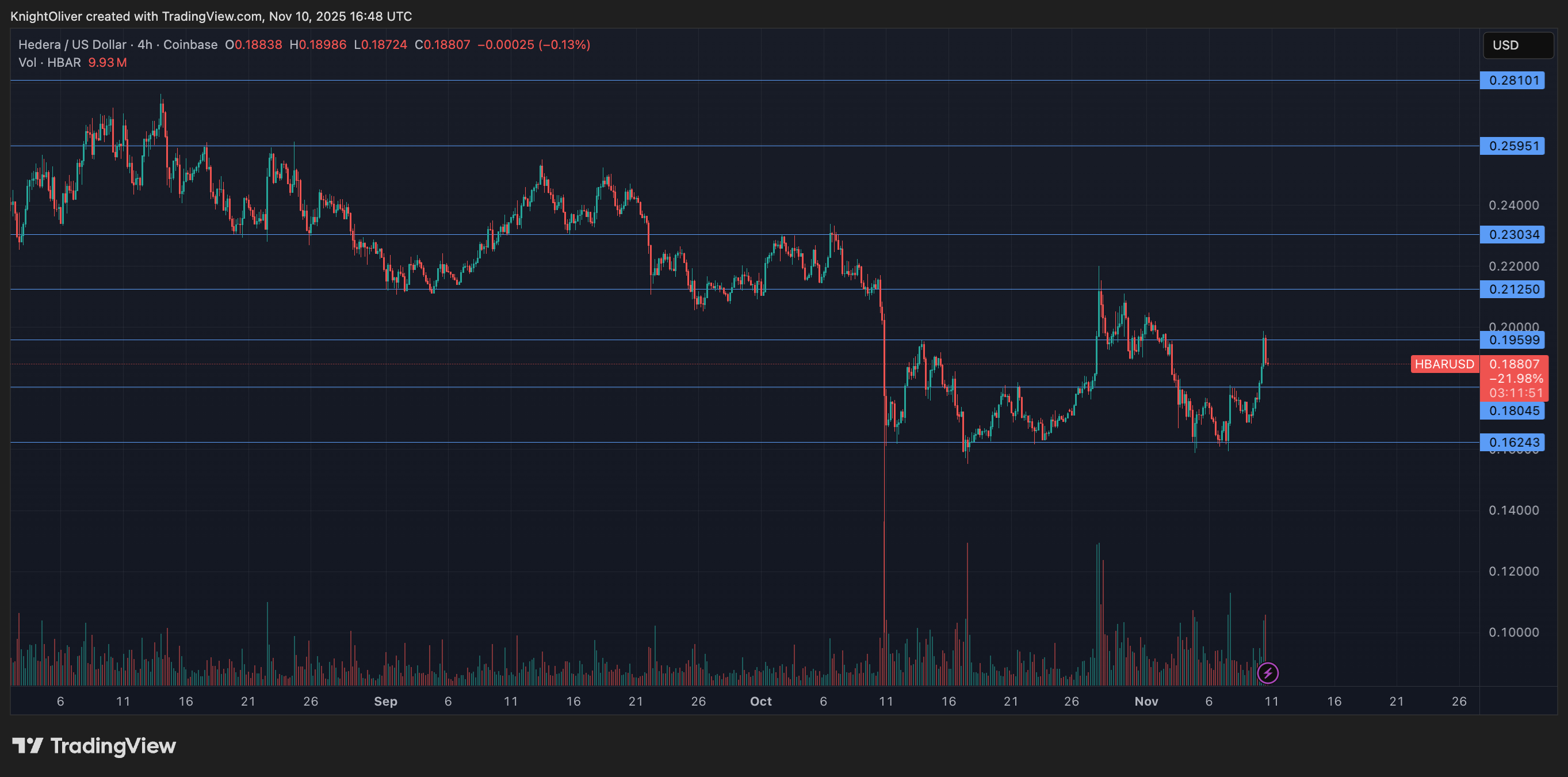Select the 0.25951 horizontal line label
This screenshot has height=777, width=1568.
(x=1512, y=146)
